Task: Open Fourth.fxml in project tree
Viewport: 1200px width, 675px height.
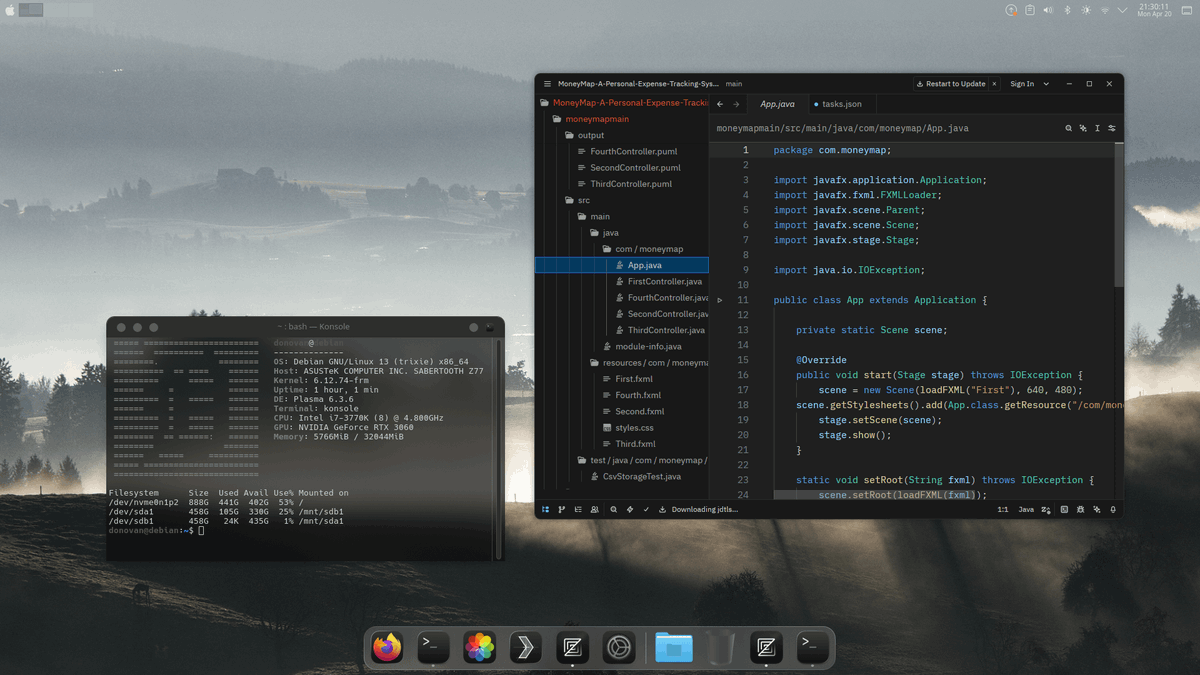Action: [622, 395]
